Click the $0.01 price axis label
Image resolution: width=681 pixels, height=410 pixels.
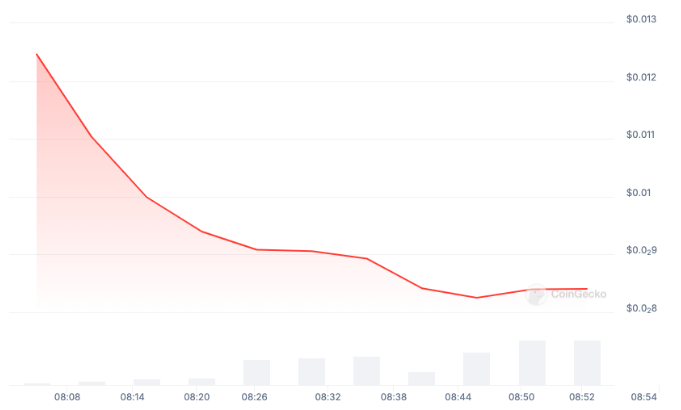click(638, 192)
